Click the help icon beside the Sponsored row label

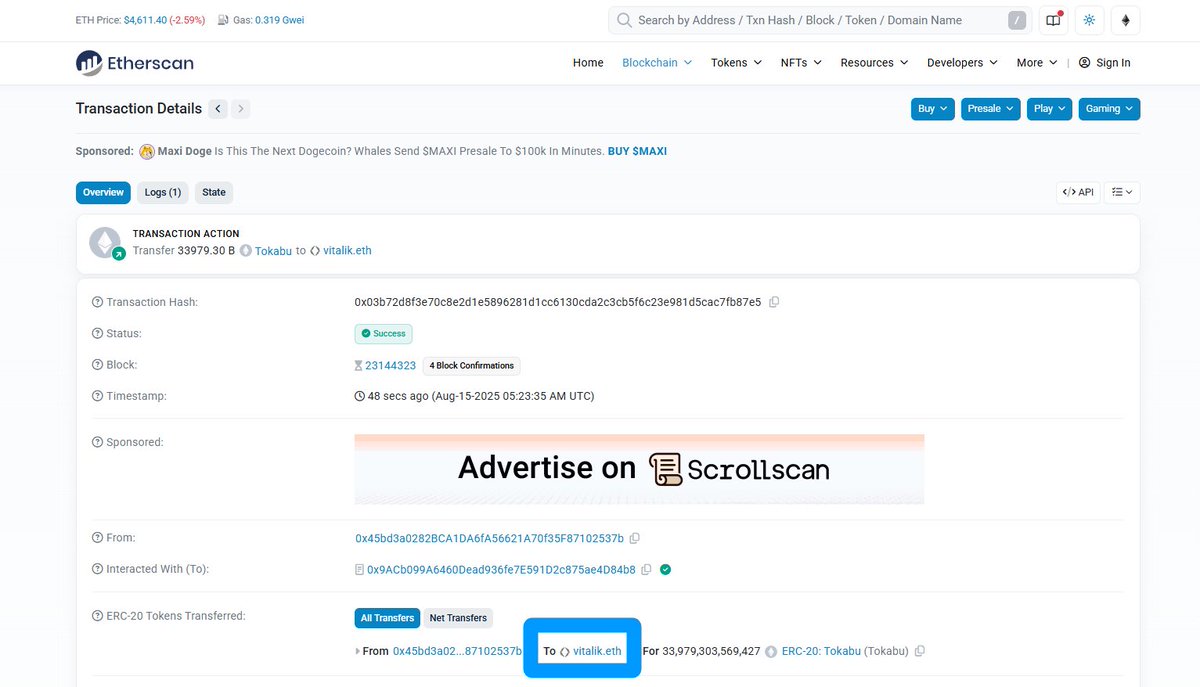pos(97,442)
